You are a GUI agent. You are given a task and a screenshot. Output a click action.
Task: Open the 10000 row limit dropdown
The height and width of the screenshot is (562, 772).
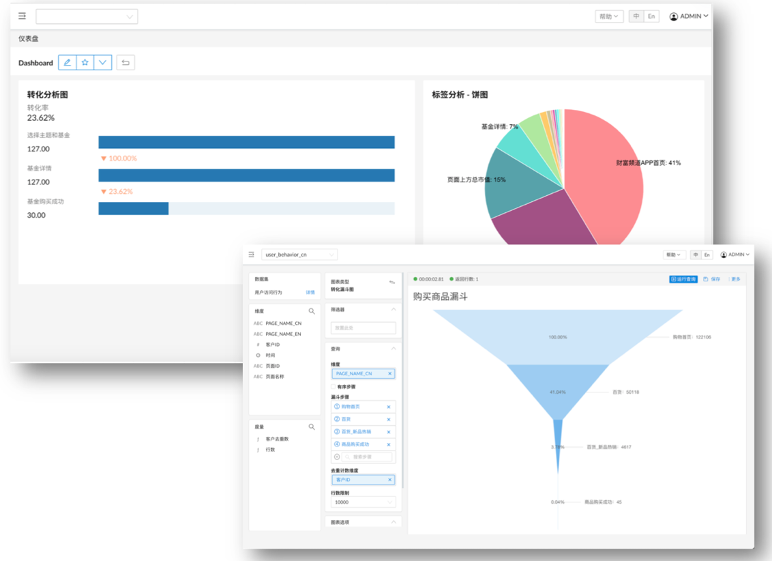[x=363, y=502]
